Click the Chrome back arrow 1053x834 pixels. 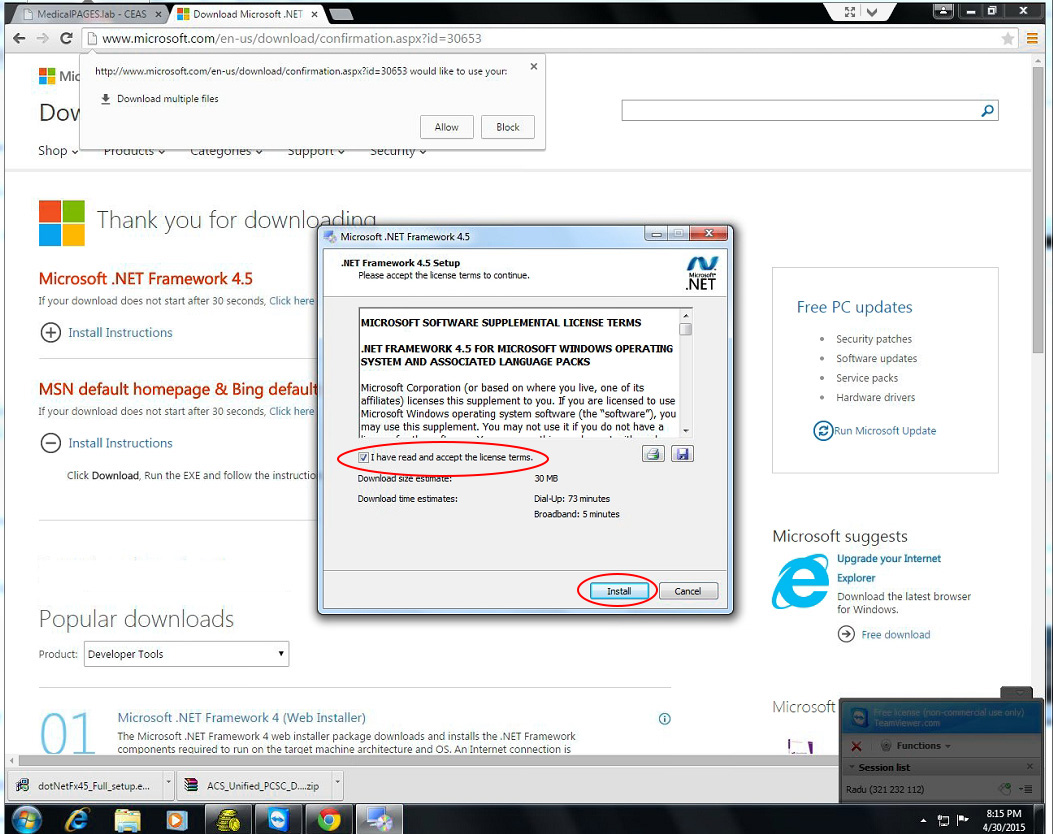[19, 38]
